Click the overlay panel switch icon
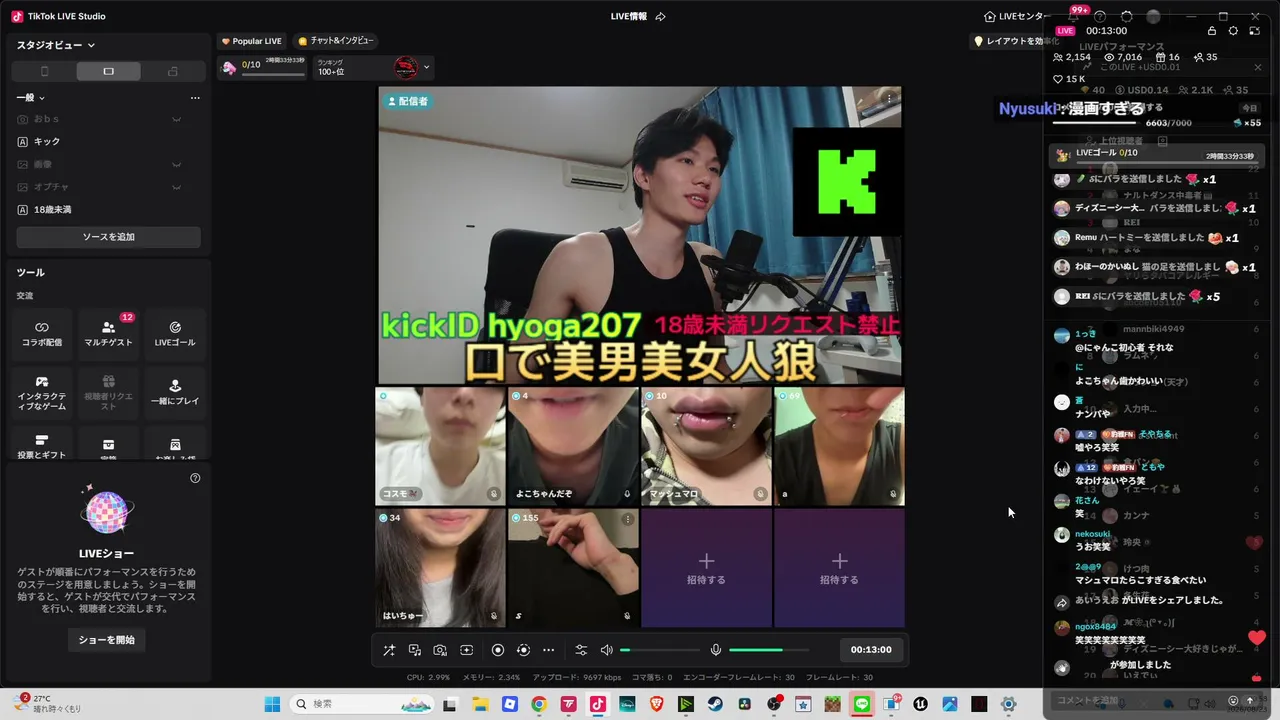This screenshot has height=720, width=1280. click(x=1254, y=31)
